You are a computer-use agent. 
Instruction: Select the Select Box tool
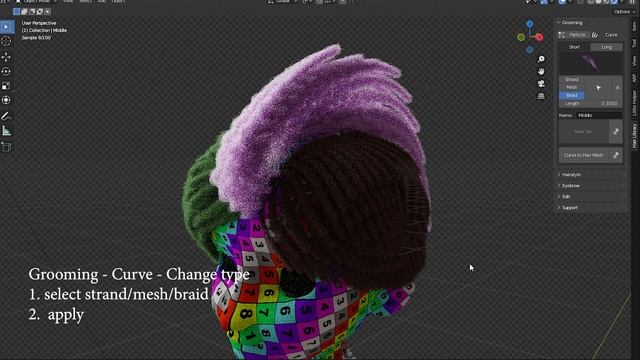pyautogui.click(x=6, y=27)
